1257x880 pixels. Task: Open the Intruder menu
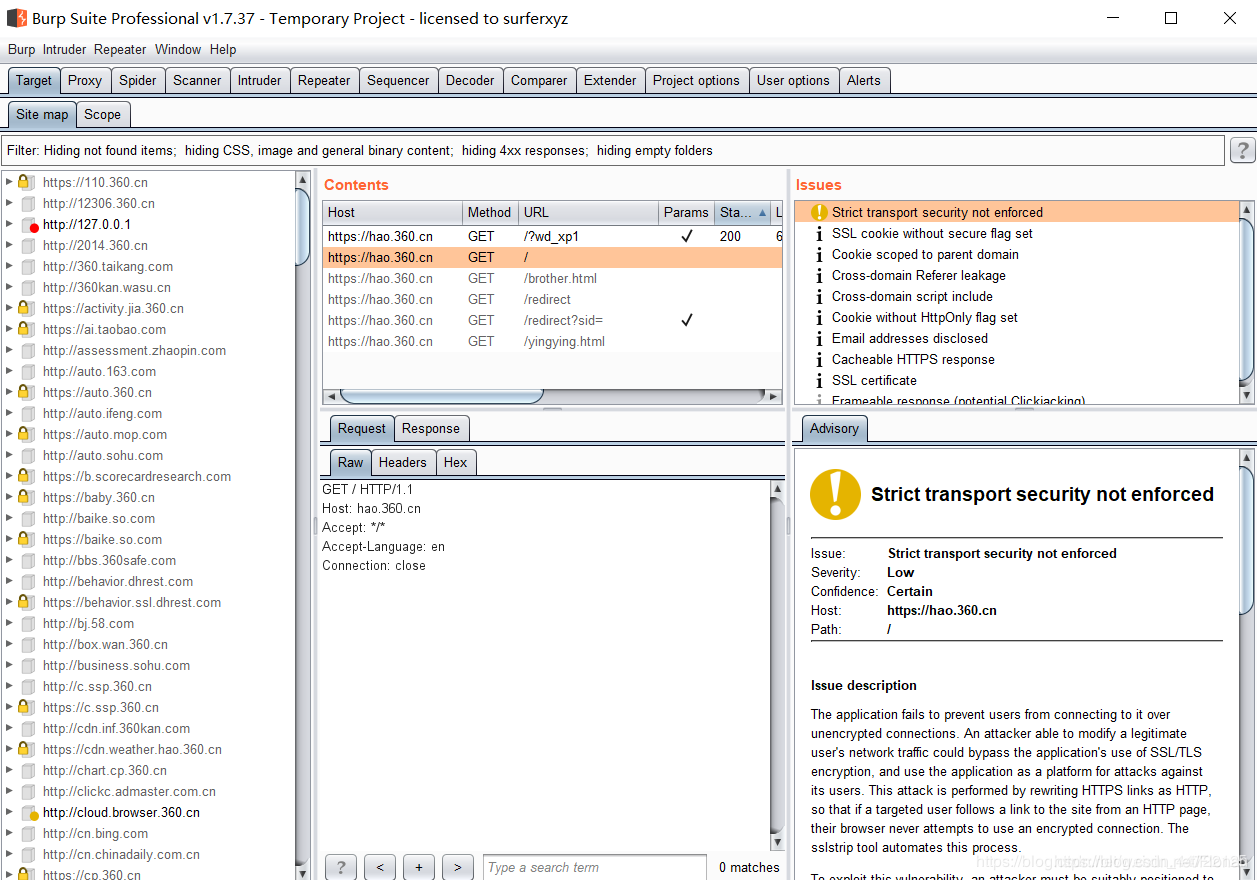(x=64, y=49)
